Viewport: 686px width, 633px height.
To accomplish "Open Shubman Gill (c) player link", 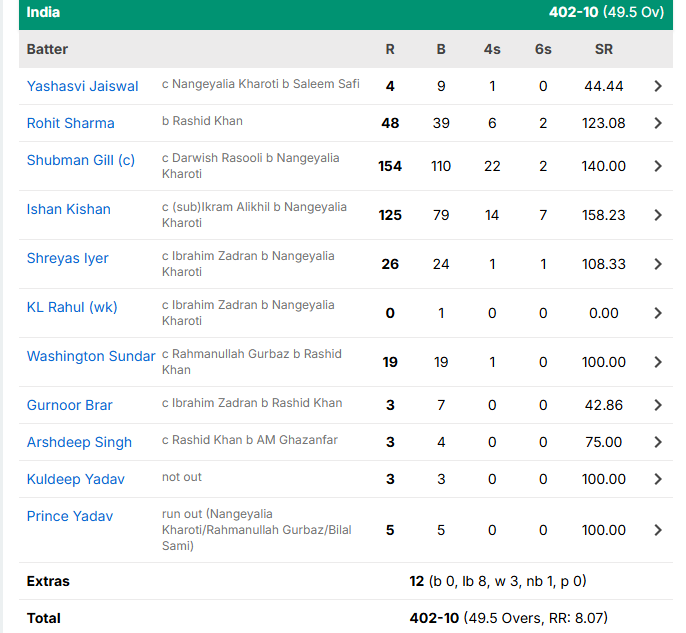I will point(80,160).
